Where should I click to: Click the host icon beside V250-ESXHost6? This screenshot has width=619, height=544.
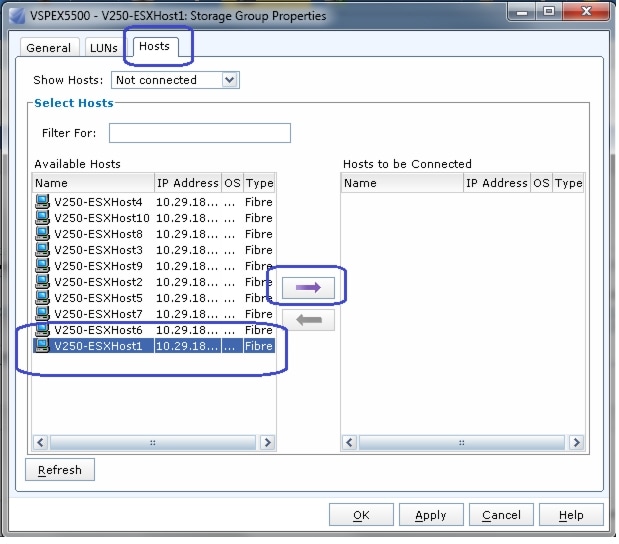pyautogui.click(x=42, y=329)
